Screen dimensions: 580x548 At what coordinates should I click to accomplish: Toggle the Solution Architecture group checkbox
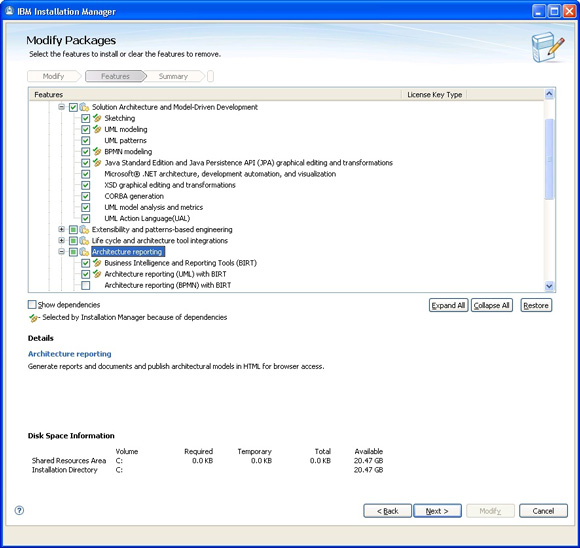pyautogui.click(x=73, y=107)
